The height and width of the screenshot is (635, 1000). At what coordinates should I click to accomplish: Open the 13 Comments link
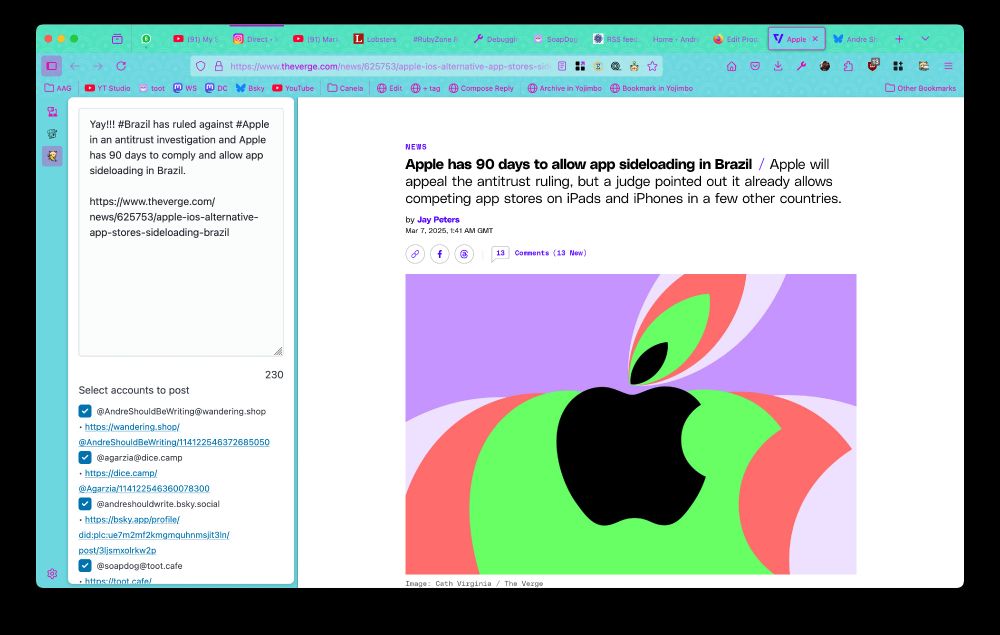tap(548, 253)
